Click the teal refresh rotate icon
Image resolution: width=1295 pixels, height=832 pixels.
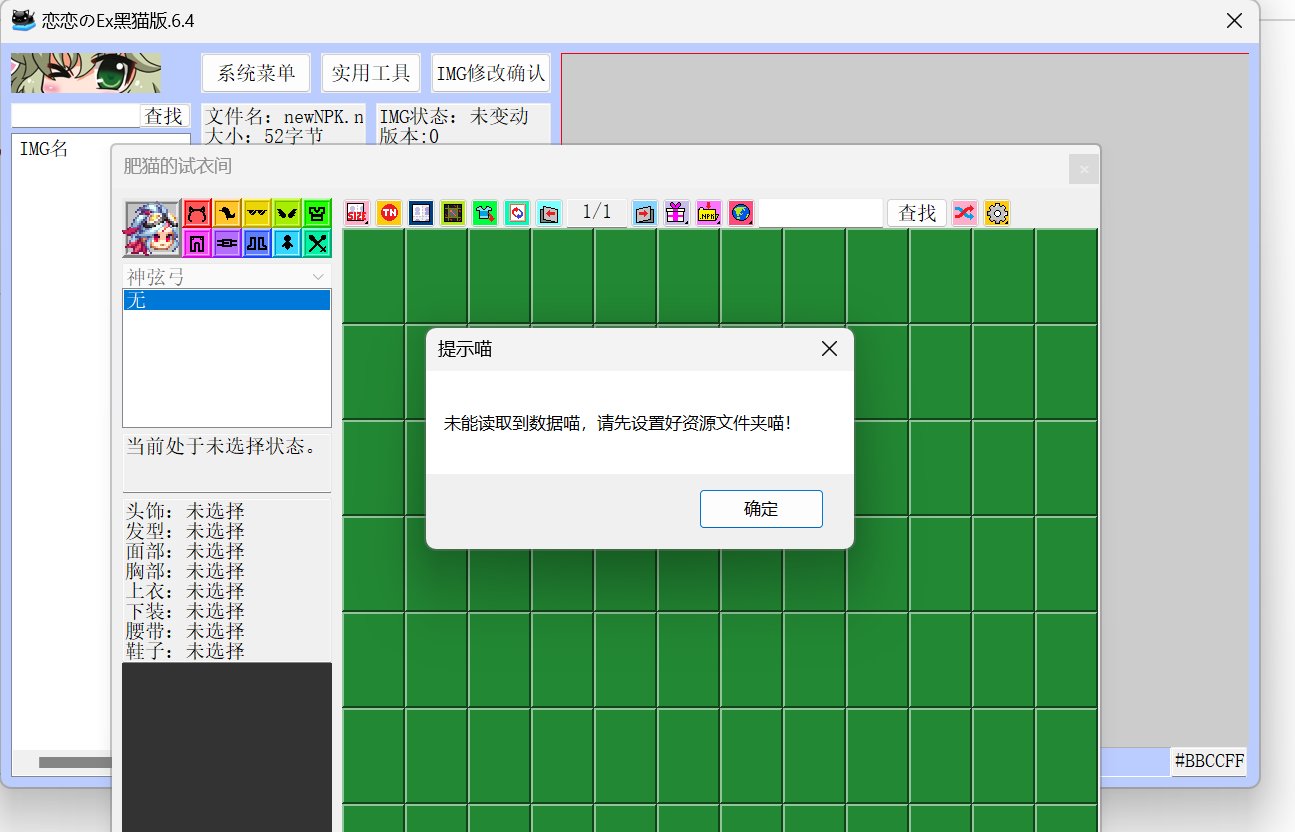[x=517, y=213]
